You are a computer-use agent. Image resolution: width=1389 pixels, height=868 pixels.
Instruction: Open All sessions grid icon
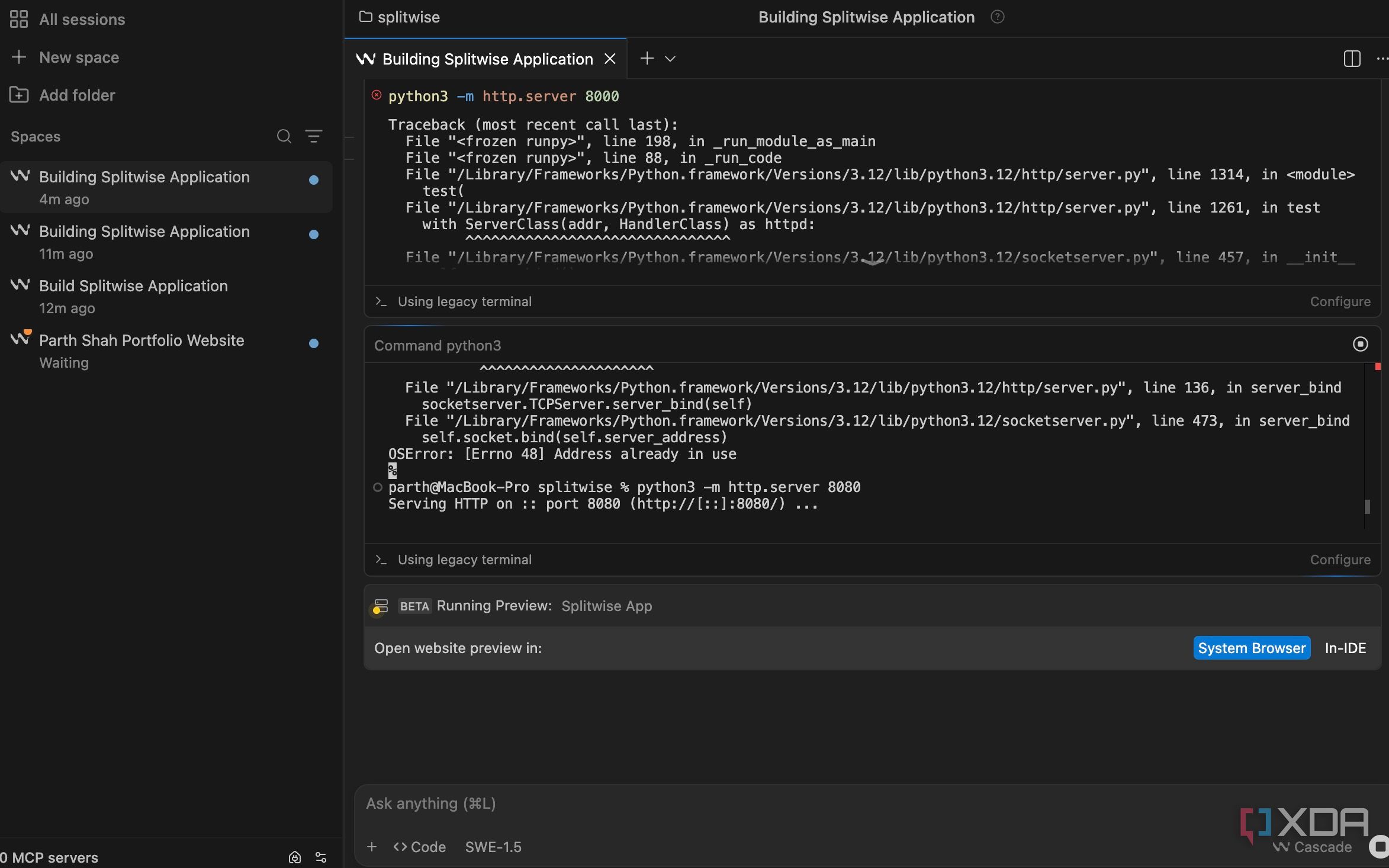(x=19, y=19)
